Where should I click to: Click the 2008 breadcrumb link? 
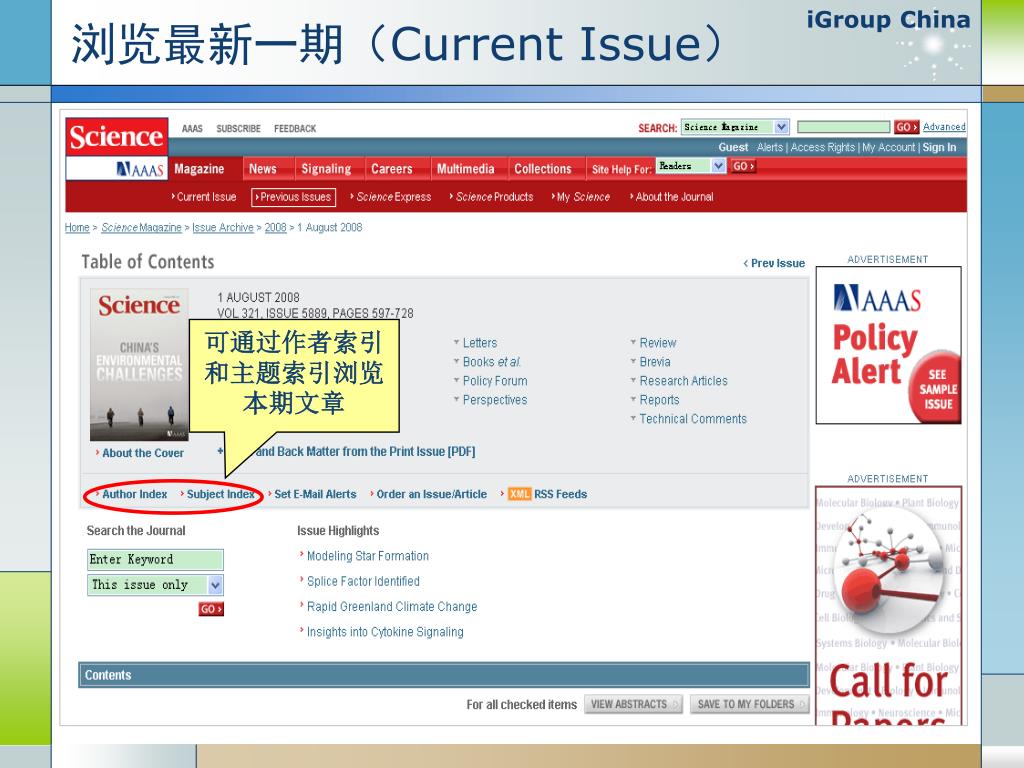point(275,227)
